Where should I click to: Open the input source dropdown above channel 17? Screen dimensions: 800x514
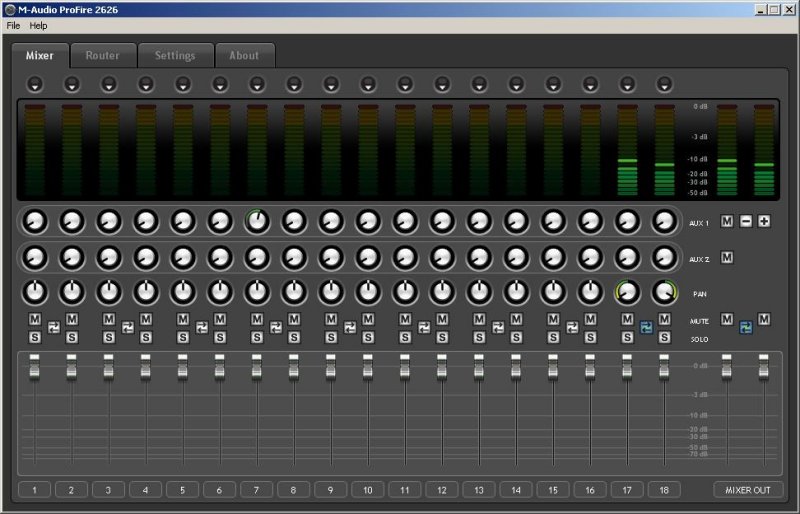[x=627, y=84]
